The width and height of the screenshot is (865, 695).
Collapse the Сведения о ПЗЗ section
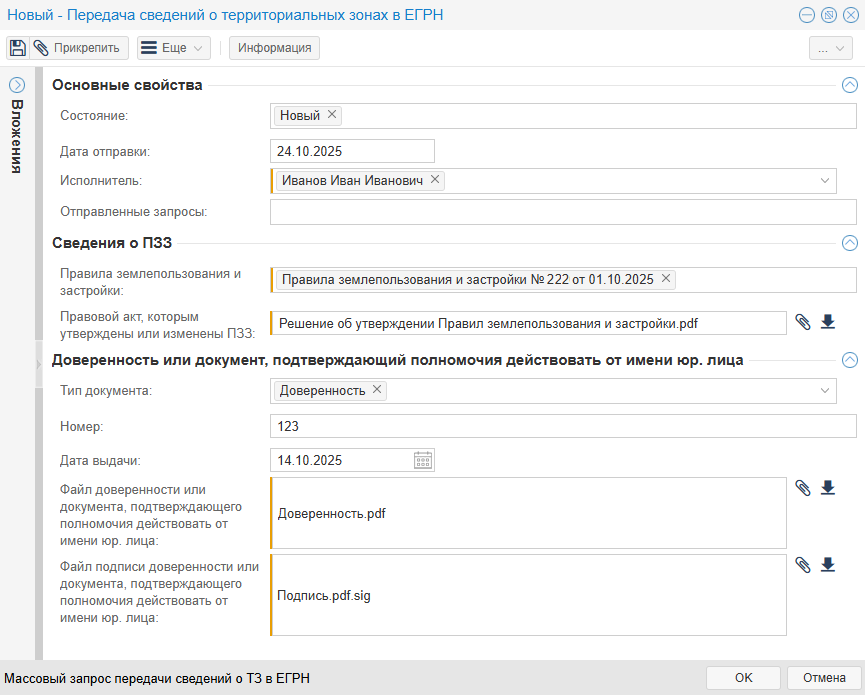tap(850, 242)
